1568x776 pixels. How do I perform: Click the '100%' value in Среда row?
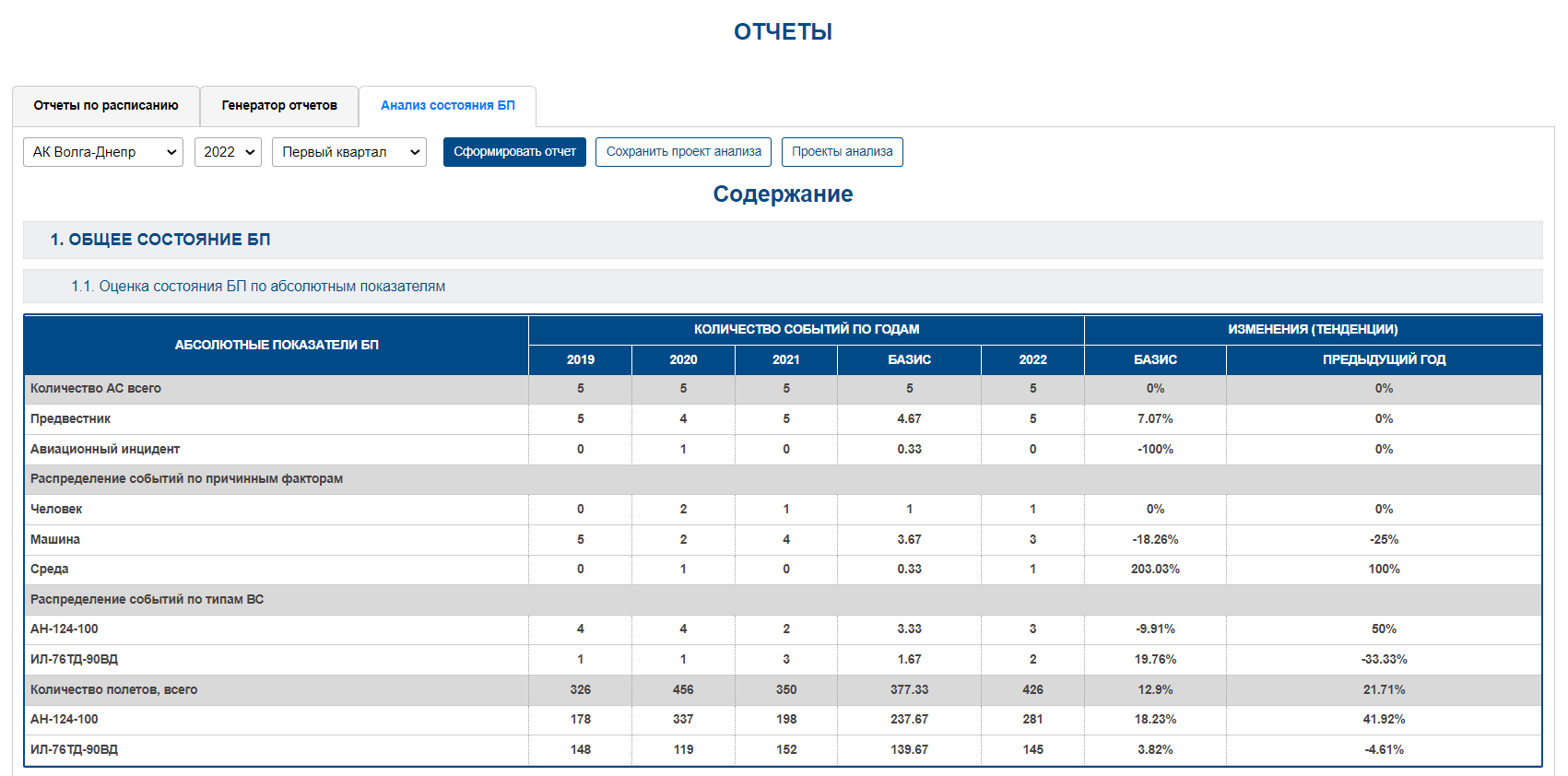pyautogui.click(x=1384, y=569)
